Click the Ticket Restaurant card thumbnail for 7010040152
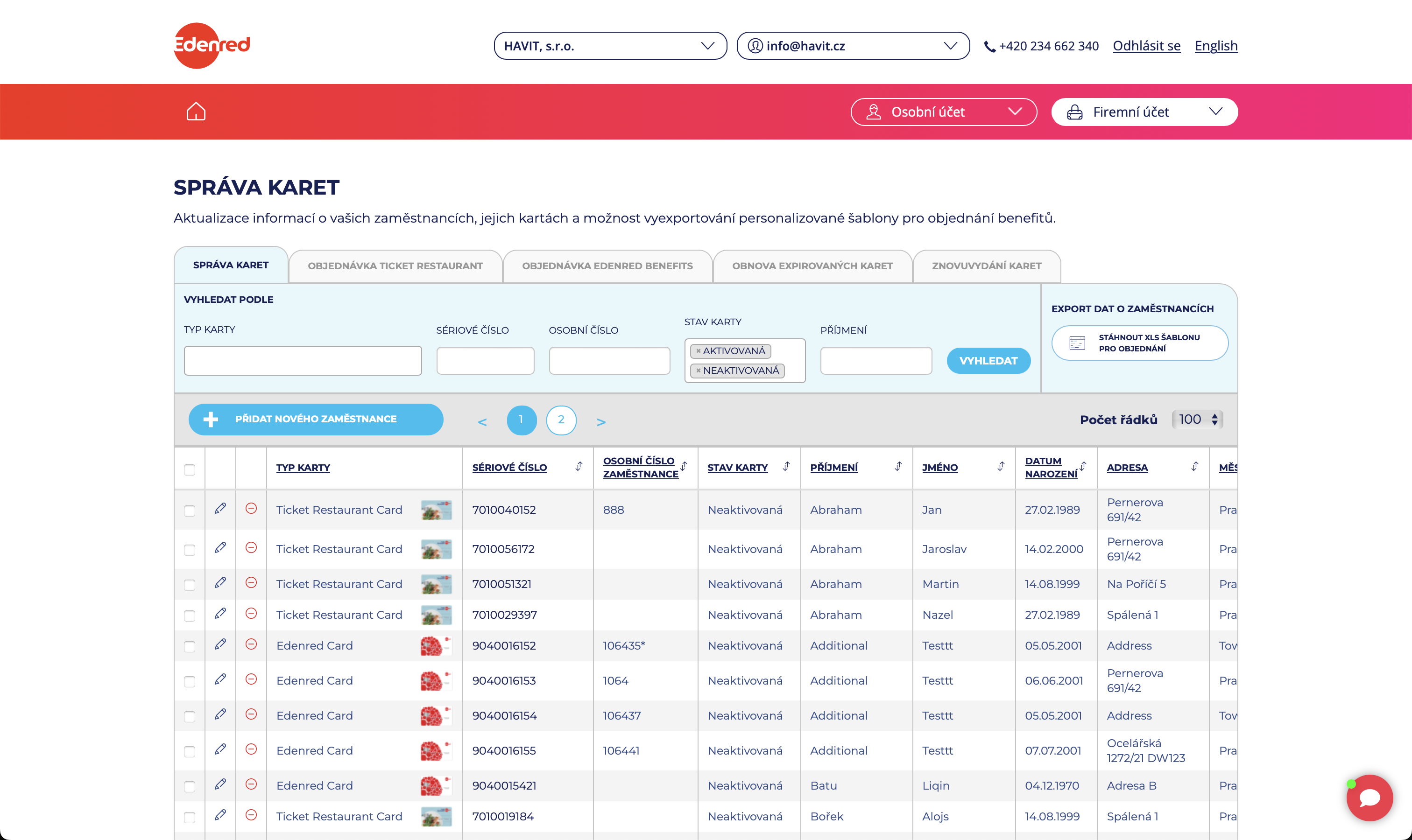This screenshot has width=1412, height=840. point(436,510)
